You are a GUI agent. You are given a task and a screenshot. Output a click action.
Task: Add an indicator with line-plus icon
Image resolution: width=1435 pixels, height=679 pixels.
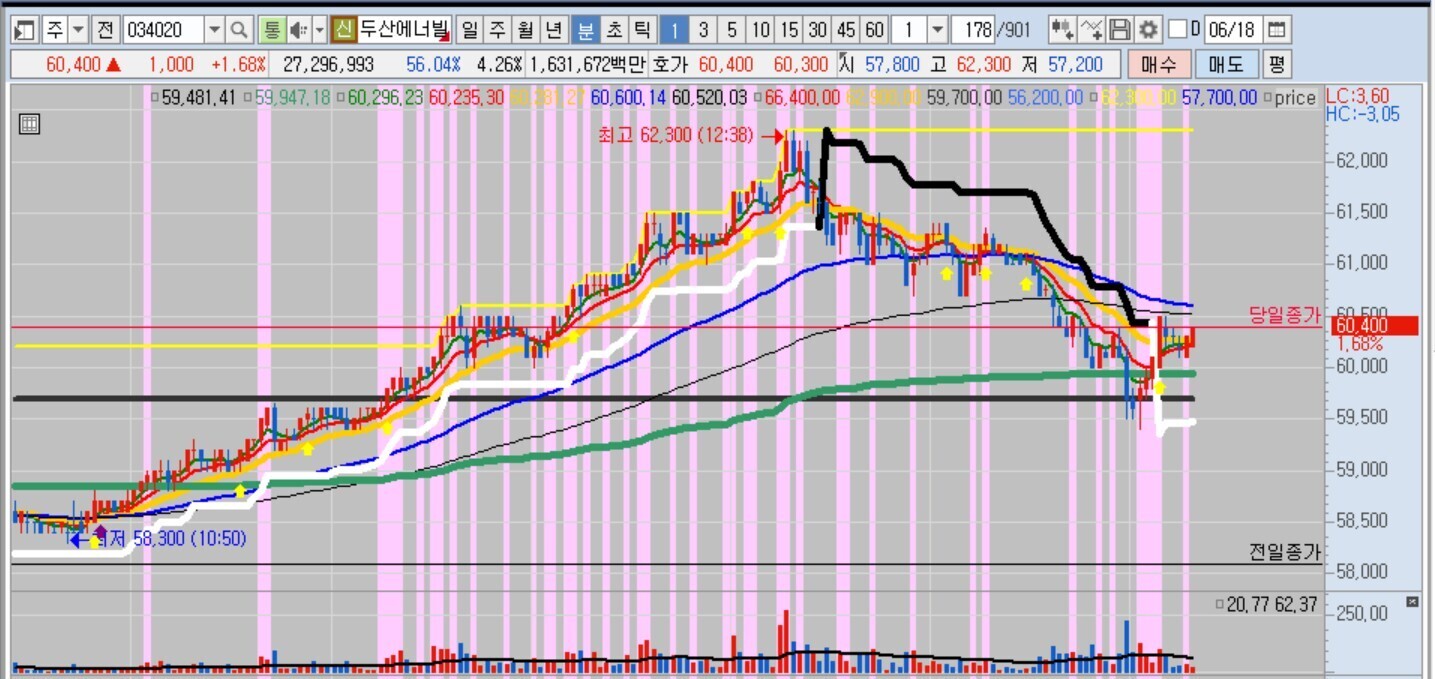point(1093,29)
